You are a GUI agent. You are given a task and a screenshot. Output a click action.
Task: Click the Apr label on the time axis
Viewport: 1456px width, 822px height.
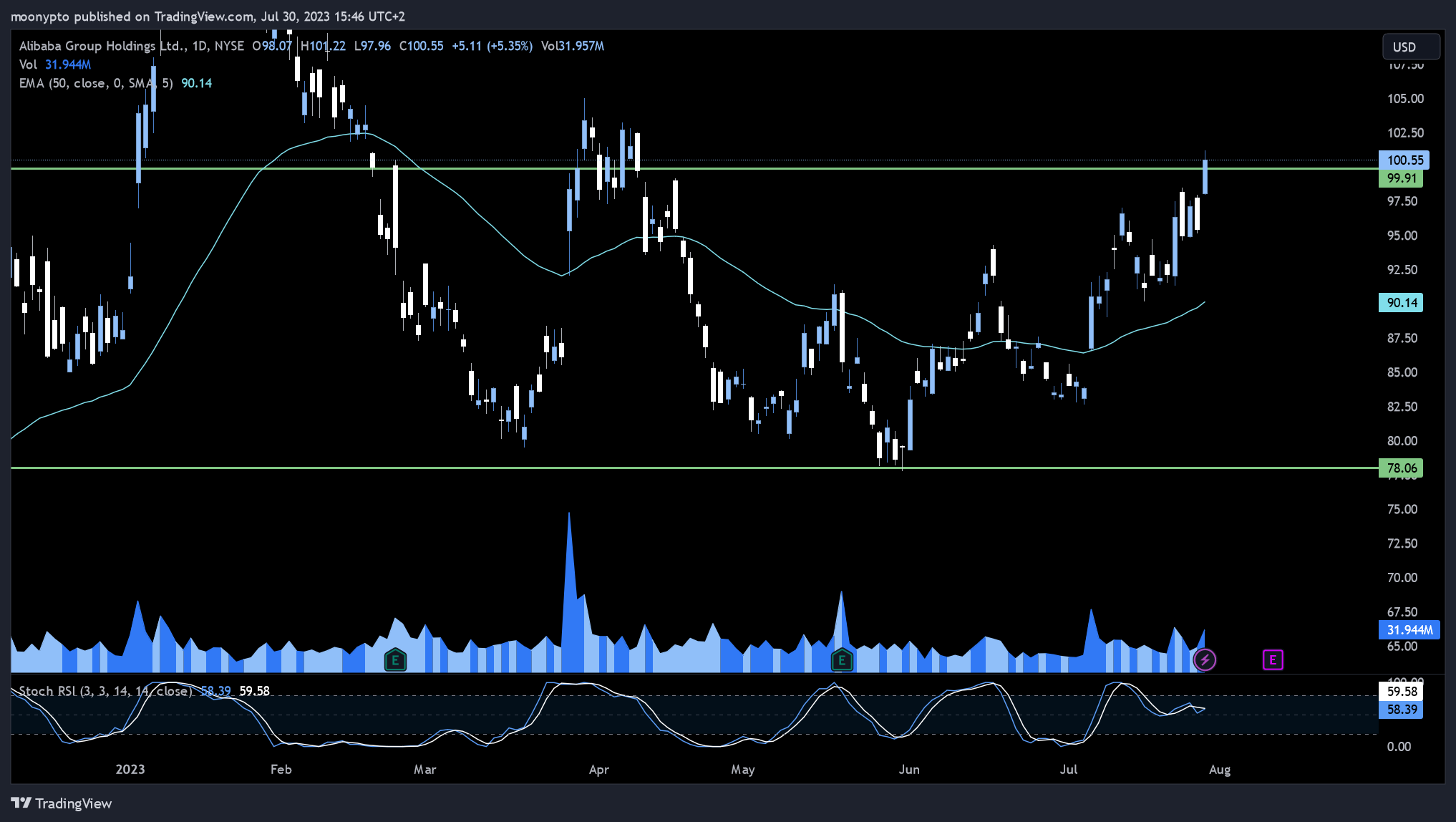tap(599, 769)
